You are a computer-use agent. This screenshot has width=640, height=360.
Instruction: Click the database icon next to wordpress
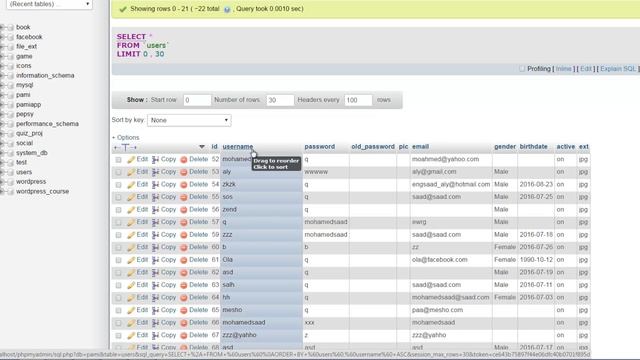click(x=11, y=182)
